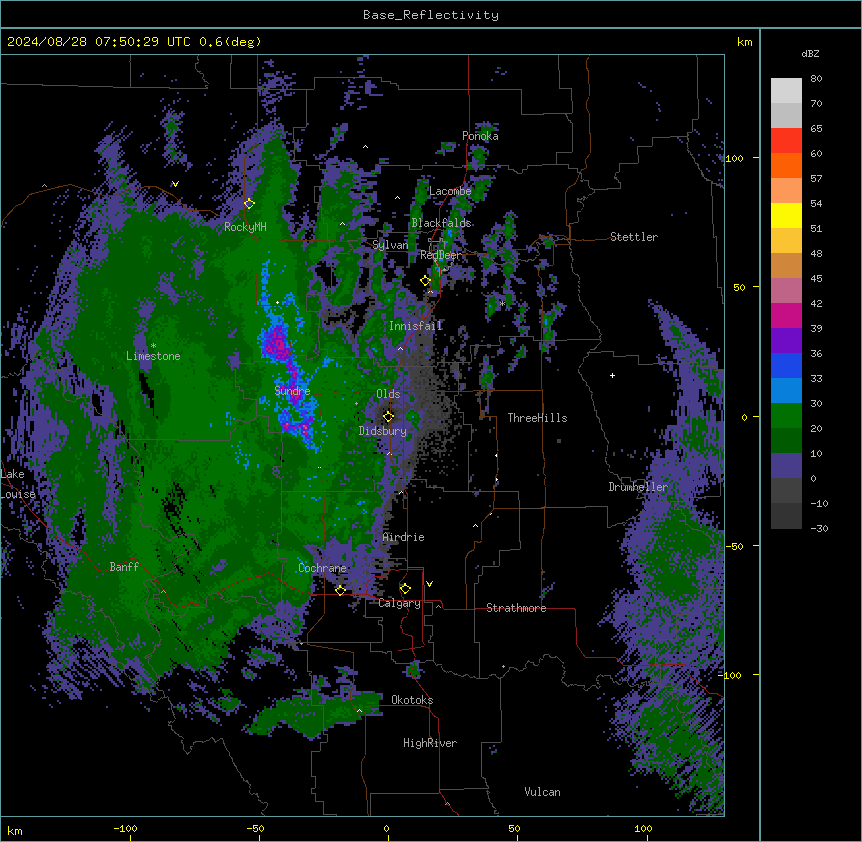Click the 100 tick label on bottom axis
862x842 pixels.
point(643,828)
